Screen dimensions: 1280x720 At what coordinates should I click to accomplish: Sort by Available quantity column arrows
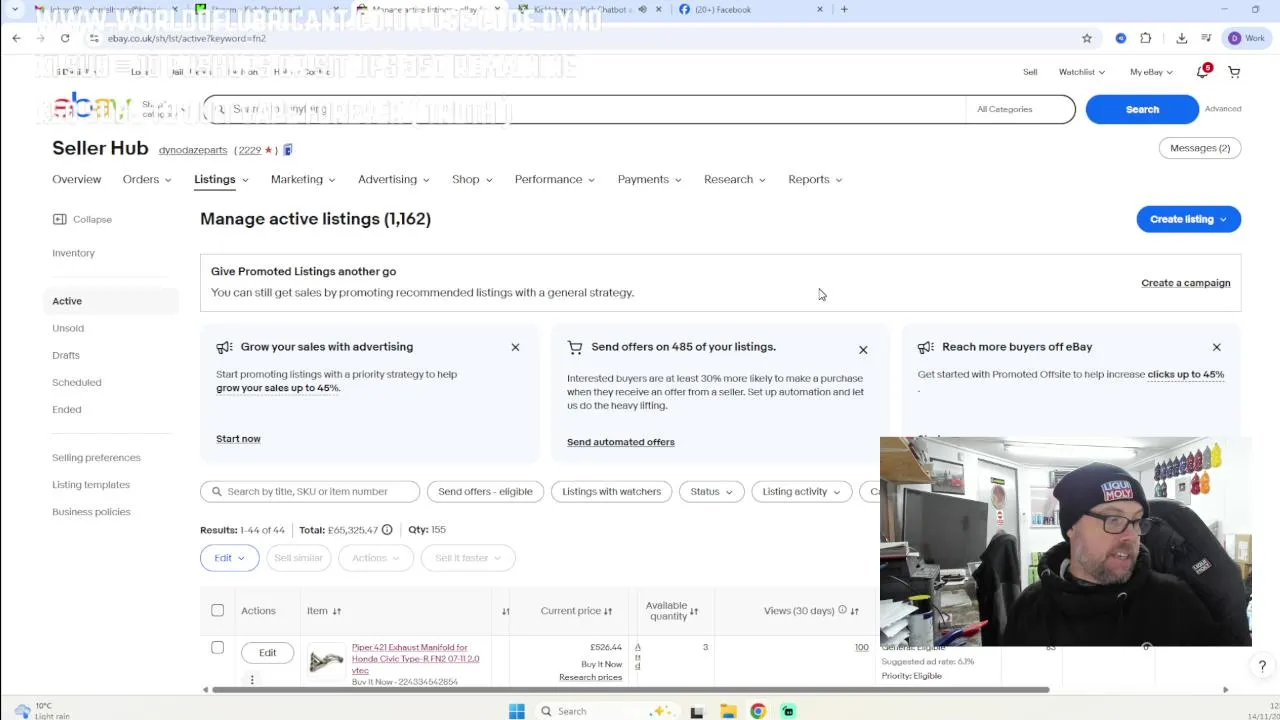click(x=694, y=611)
